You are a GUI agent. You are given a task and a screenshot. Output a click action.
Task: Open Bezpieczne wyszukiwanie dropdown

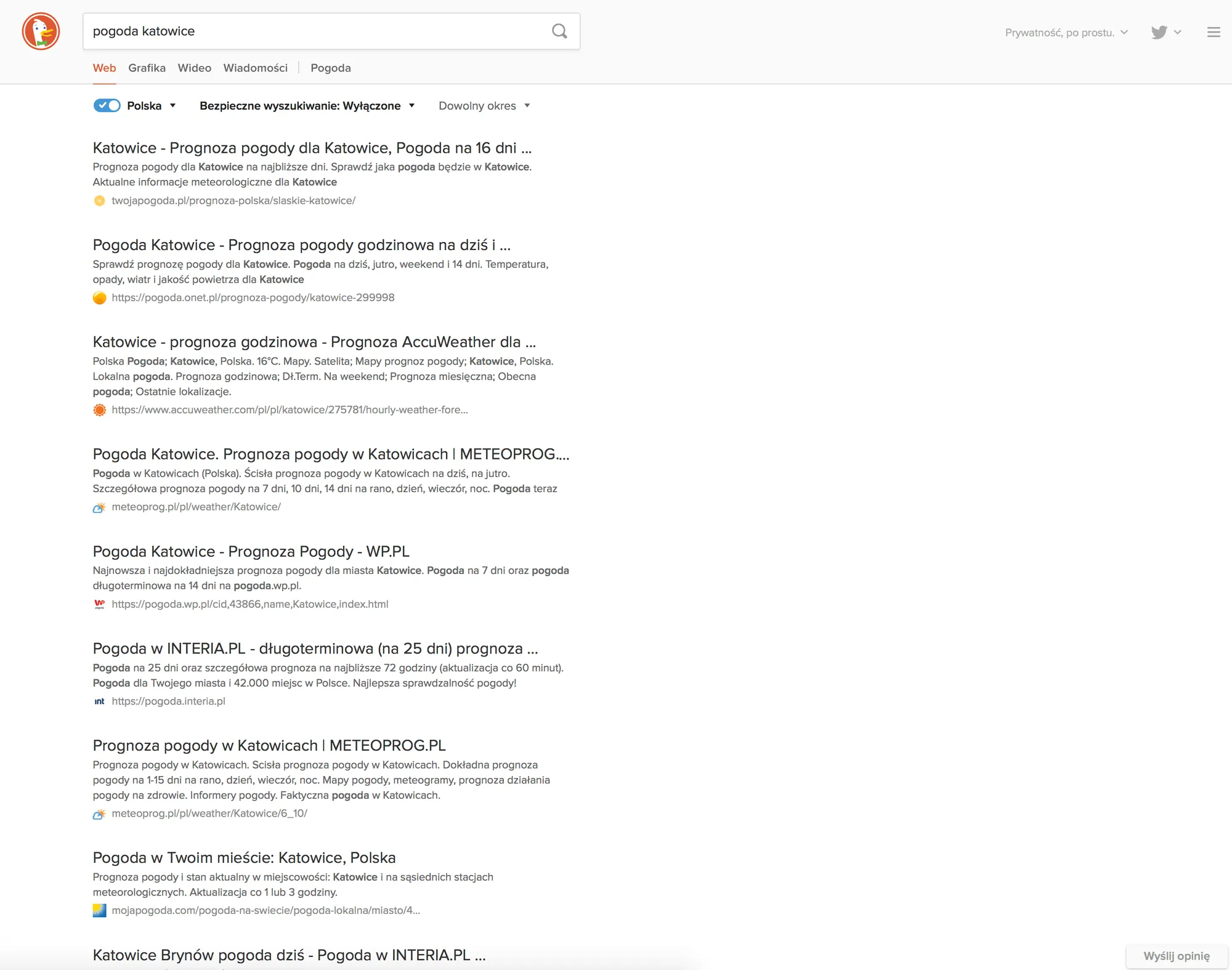307,106
